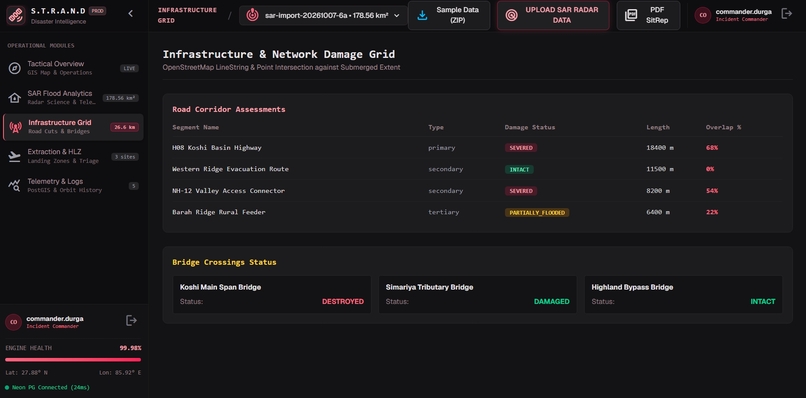The image size is (806, 398).
Task: Click commander.durga name in top header
Action: click(743, 12)
